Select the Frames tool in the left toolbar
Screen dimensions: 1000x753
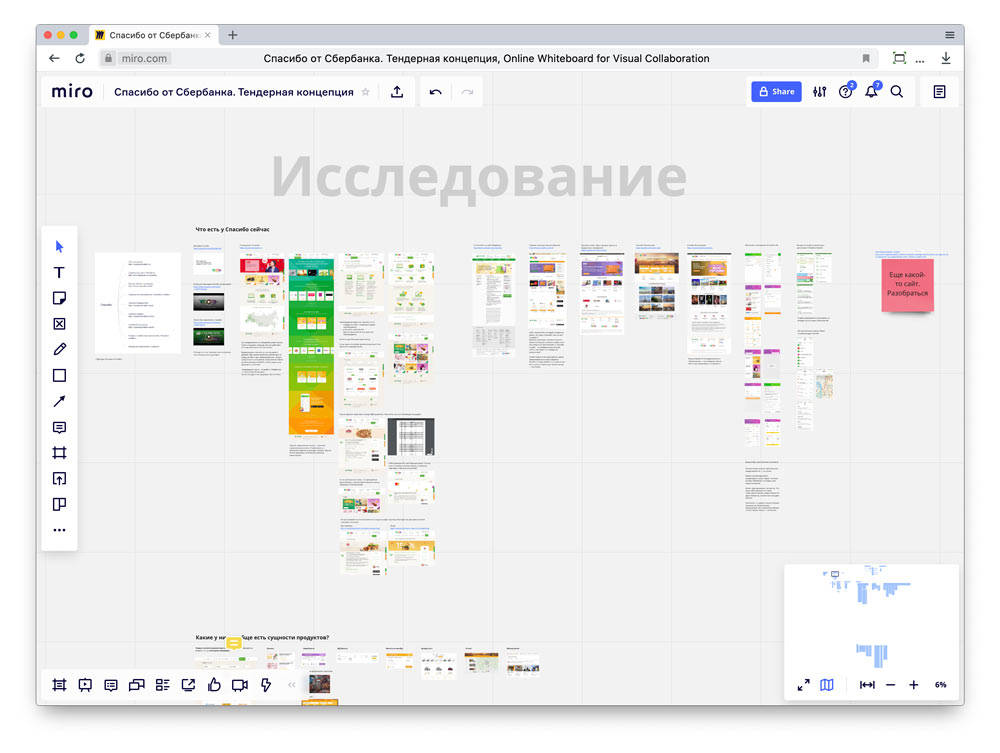[59, 452]
